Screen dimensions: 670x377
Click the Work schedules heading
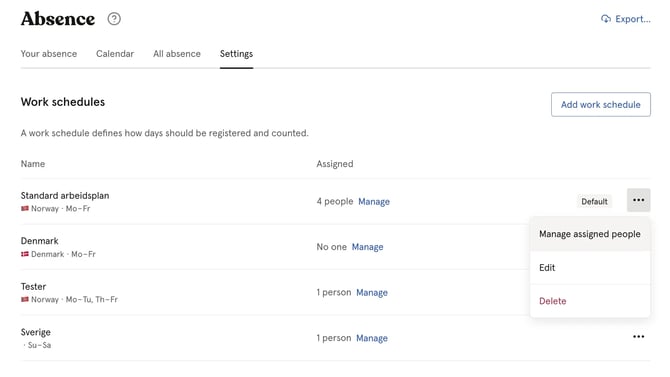63,102
